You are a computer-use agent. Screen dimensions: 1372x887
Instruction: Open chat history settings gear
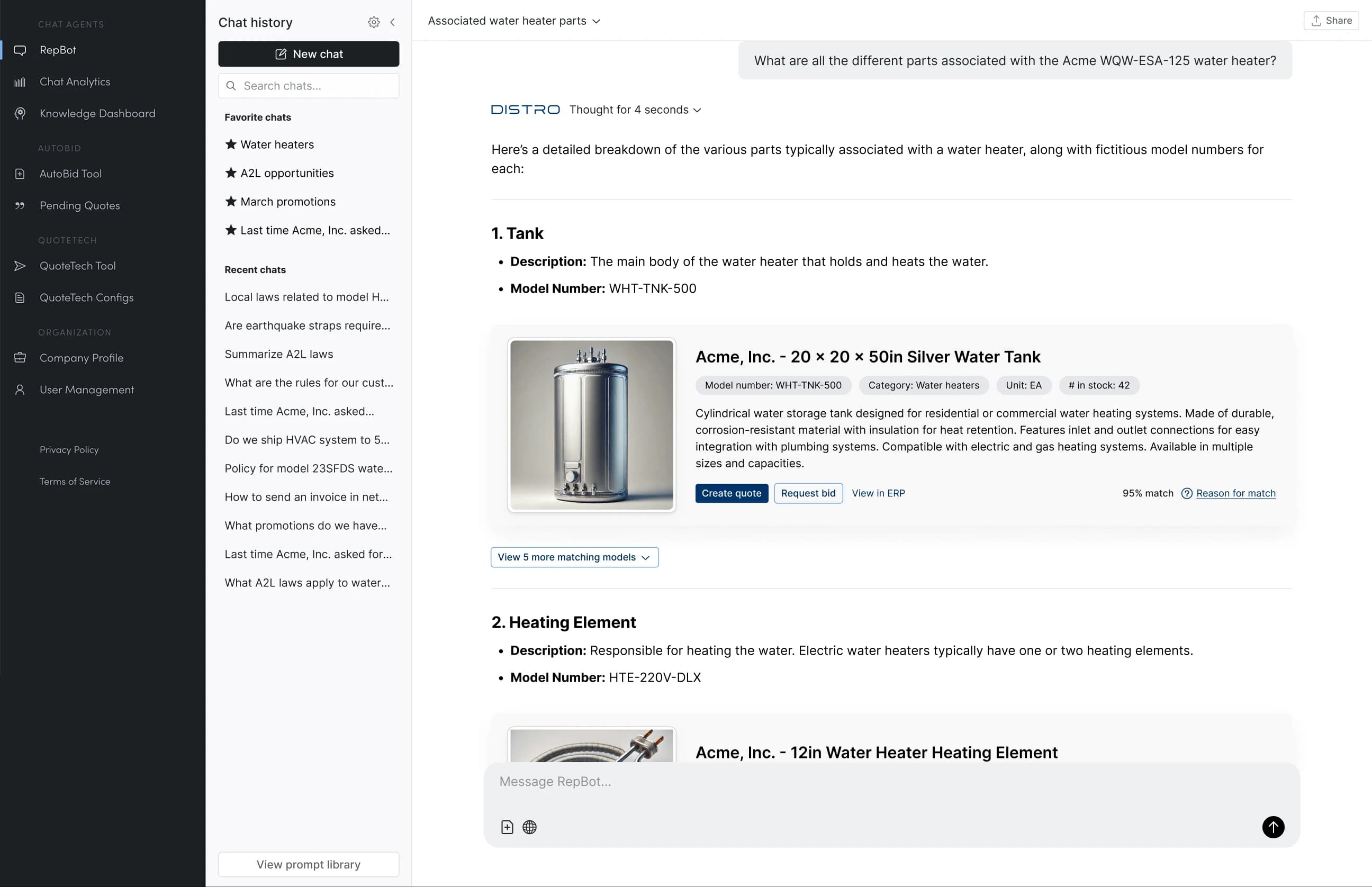[x=373, y=22]
